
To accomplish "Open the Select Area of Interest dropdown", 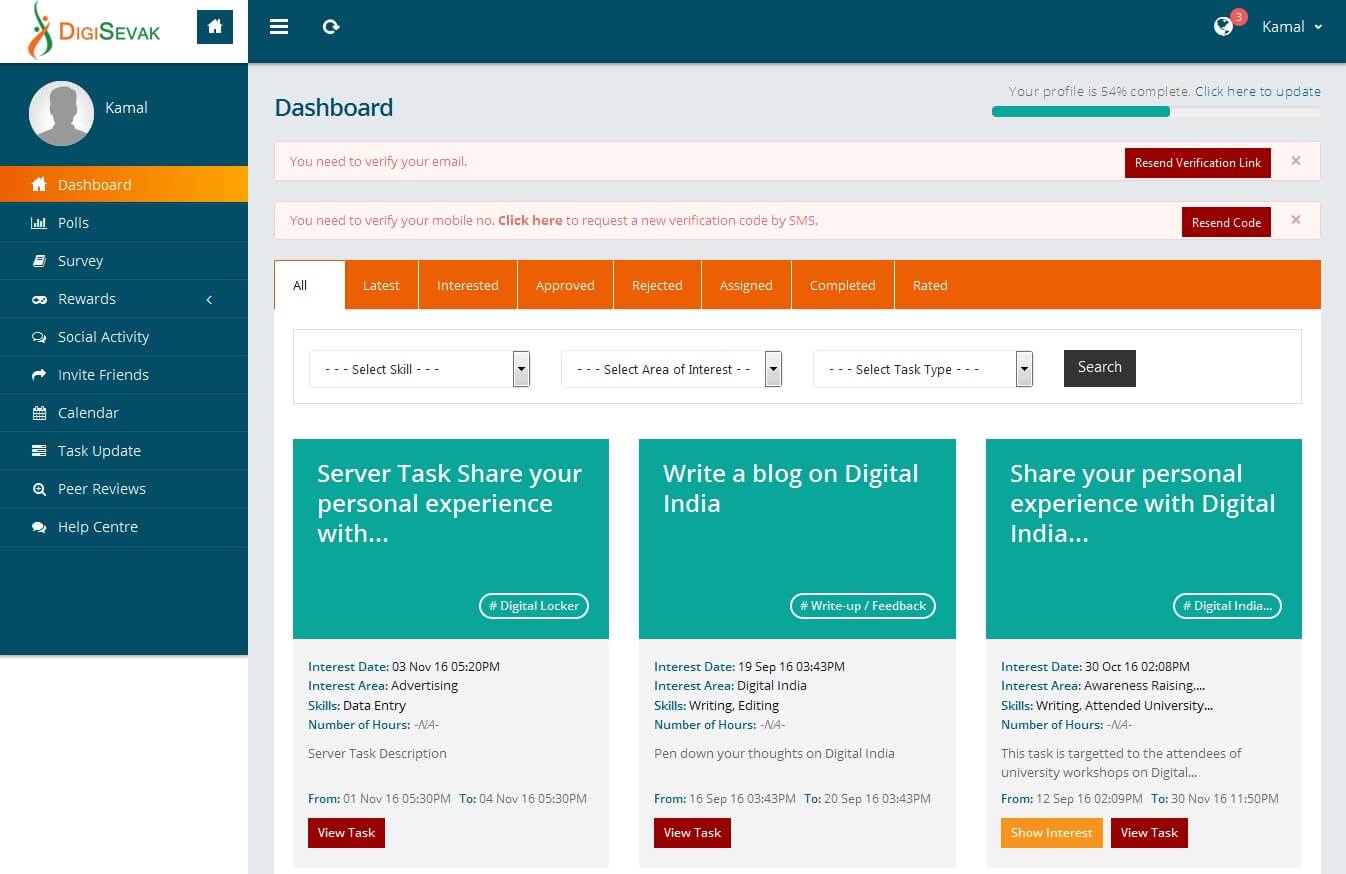I will 671,369.
